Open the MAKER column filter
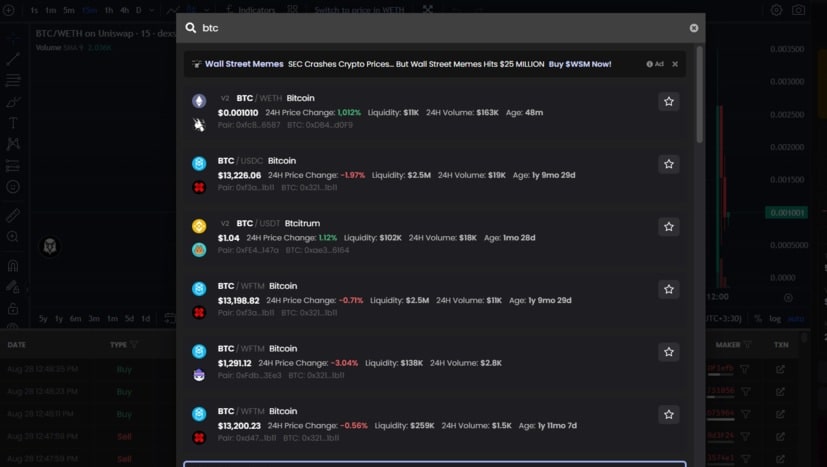The height and width of the screenshot is (467, 827). [x=748, y=345]
